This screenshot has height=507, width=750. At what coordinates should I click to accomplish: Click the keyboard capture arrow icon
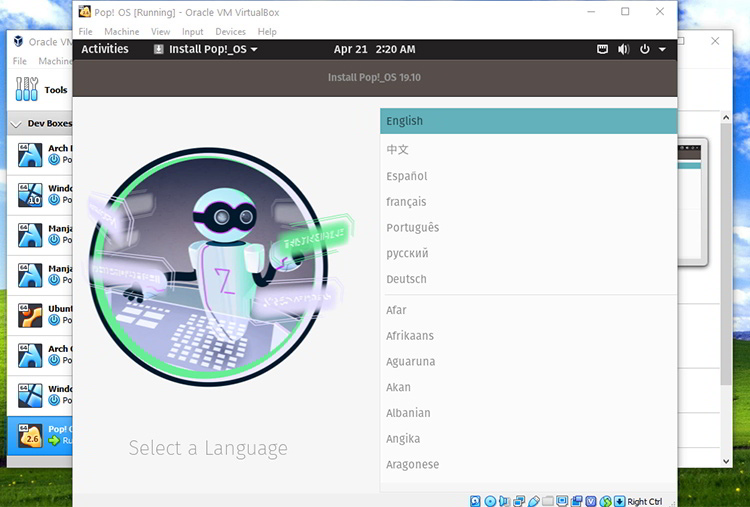619,501
